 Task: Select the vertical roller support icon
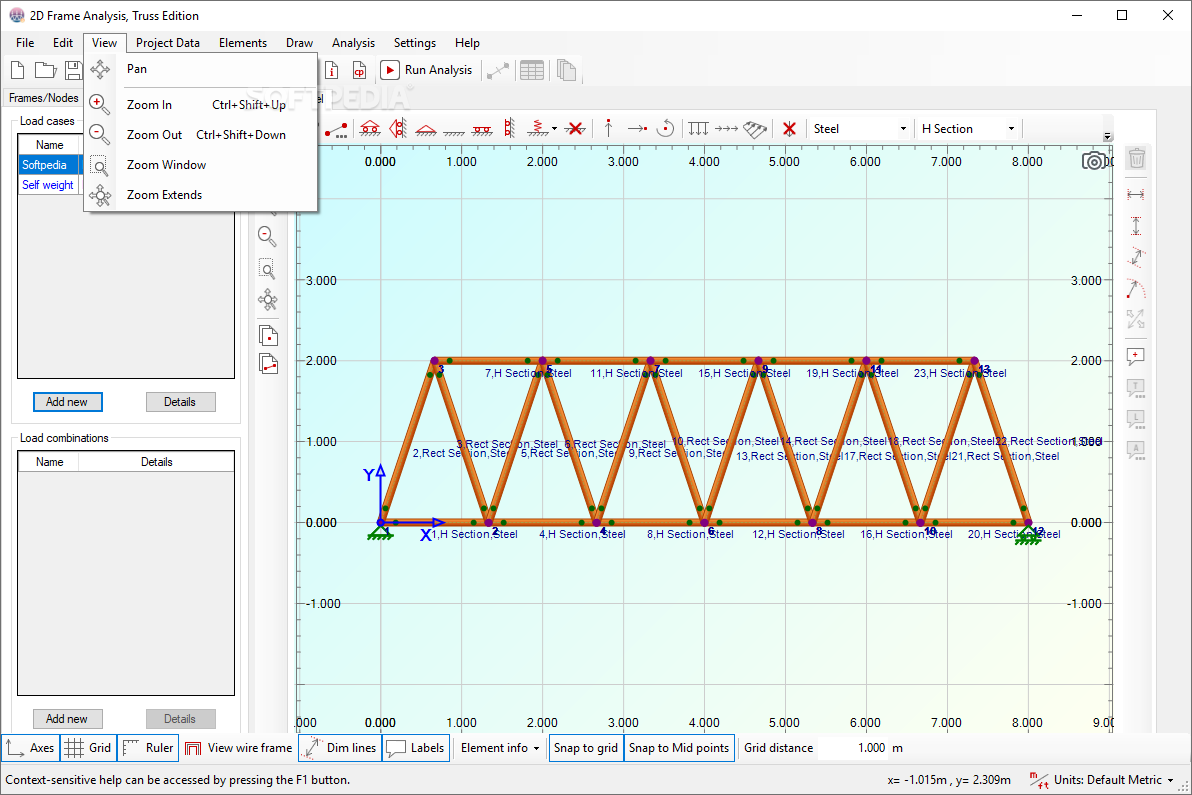(x=398, y=129)
